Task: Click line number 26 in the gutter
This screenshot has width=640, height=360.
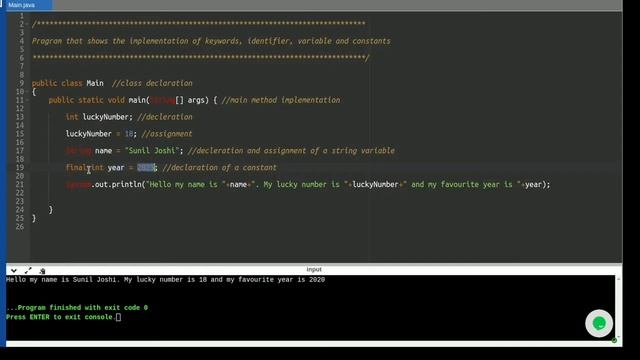Action: coord(20,227)
